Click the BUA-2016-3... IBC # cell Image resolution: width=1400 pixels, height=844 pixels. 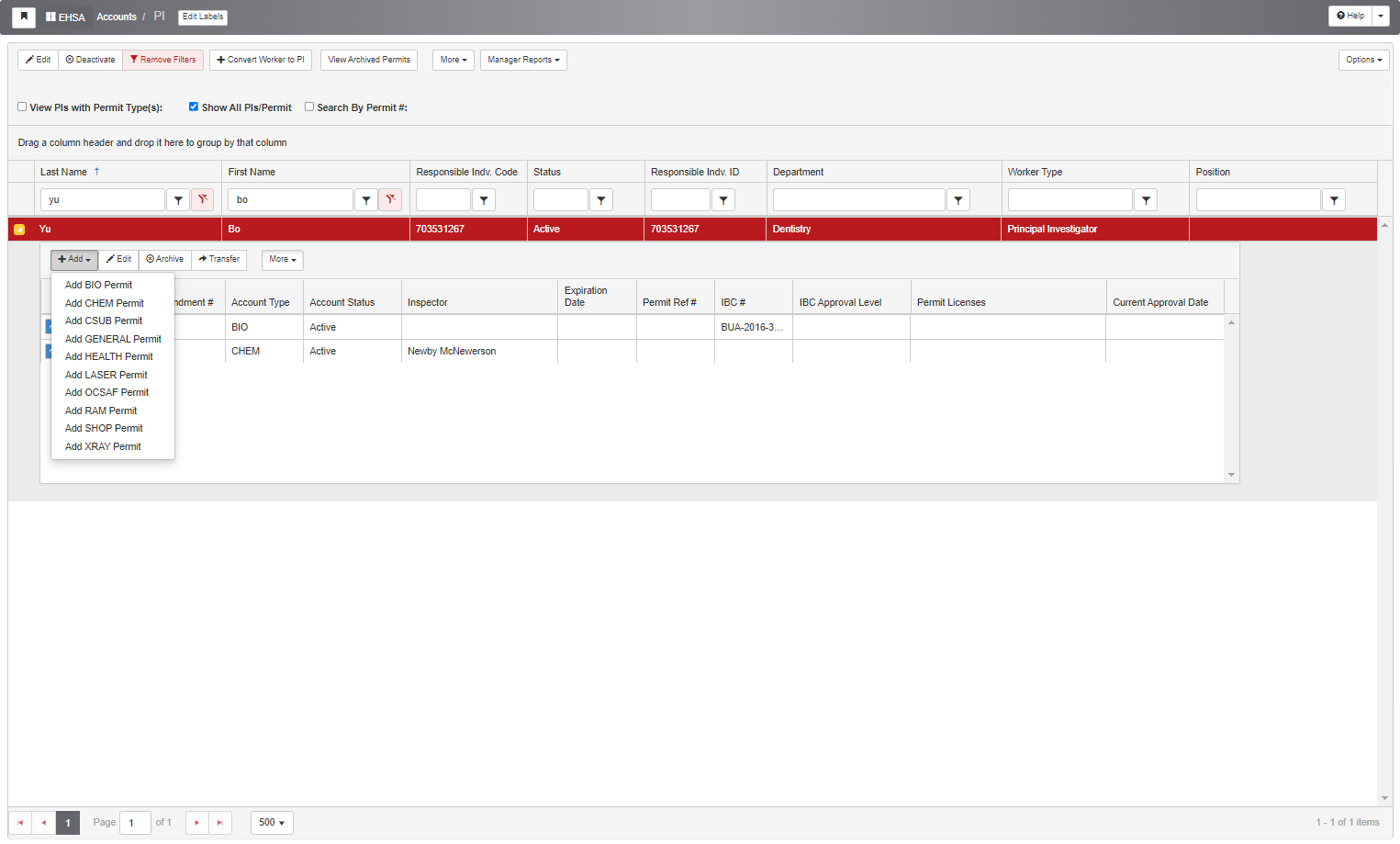tap(753, 327)
